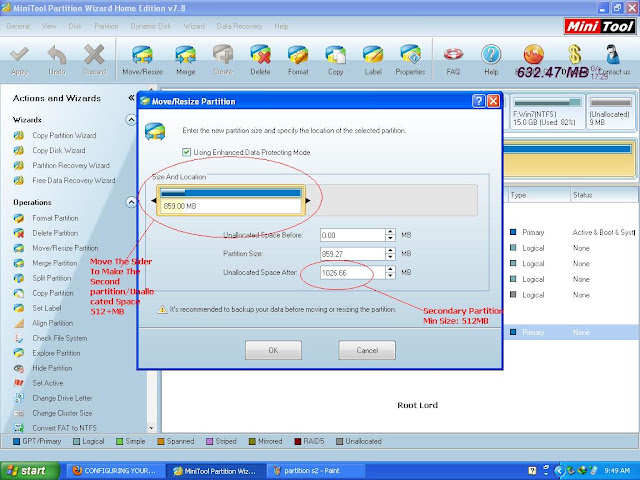Open the Data Recovery menu
The image size is (640, 480).
click(x=239, y=26)
